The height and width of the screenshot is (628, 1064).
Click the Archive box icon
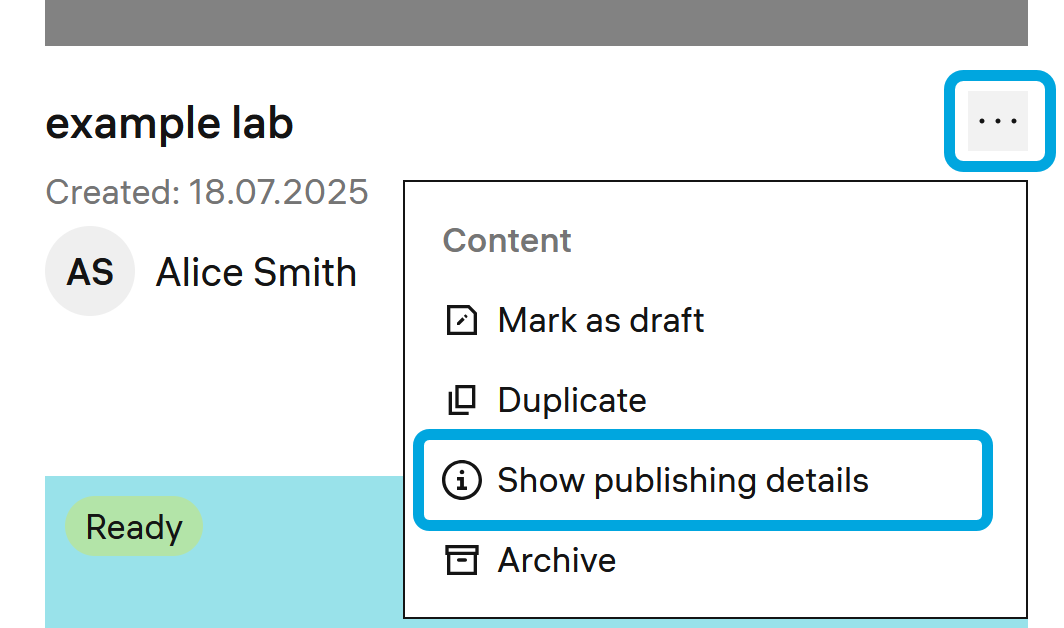coord(461,560)
